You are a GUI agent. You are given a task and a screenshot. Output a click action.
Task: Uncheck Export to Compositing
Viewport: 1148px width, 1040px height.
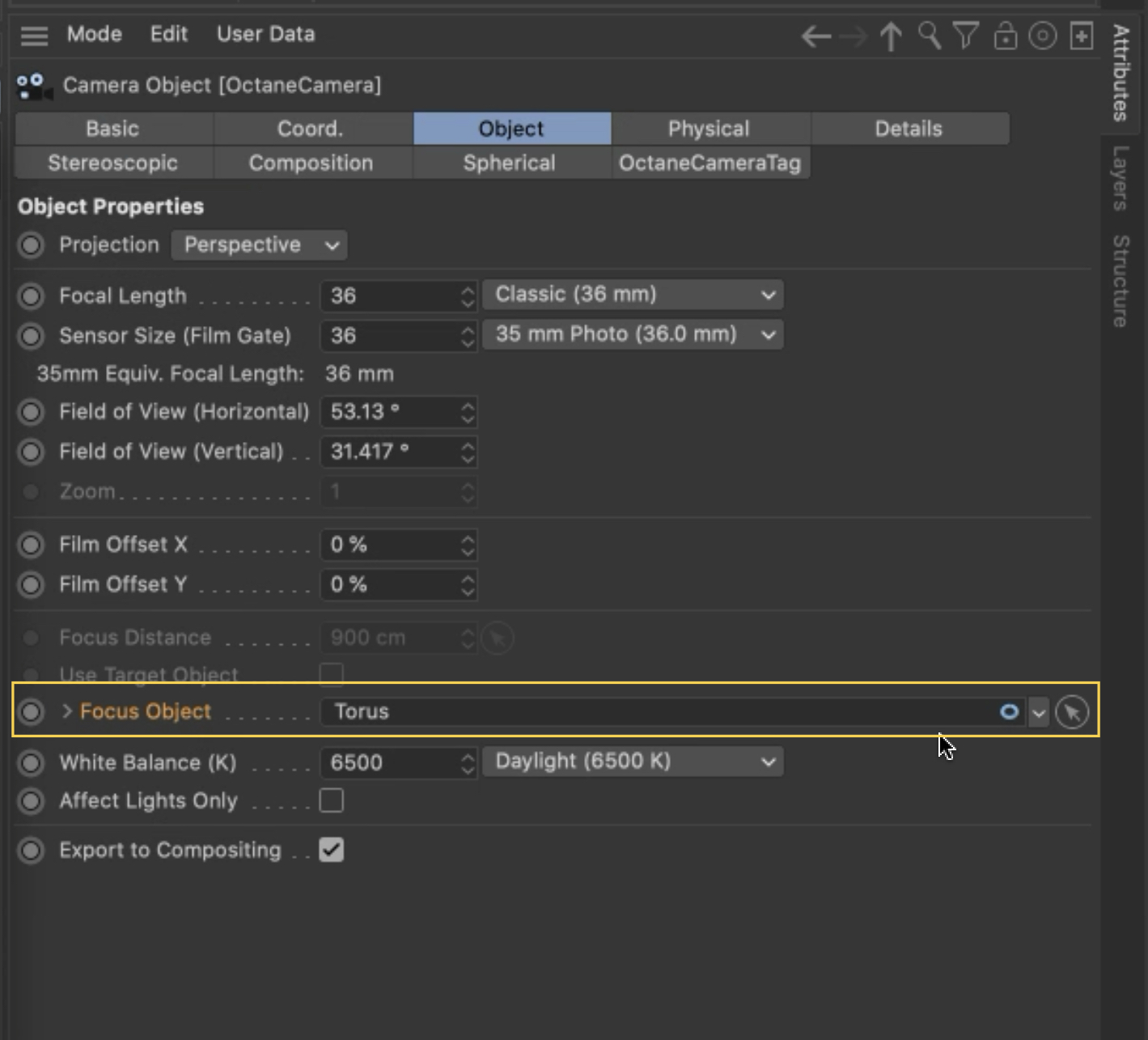332,850
